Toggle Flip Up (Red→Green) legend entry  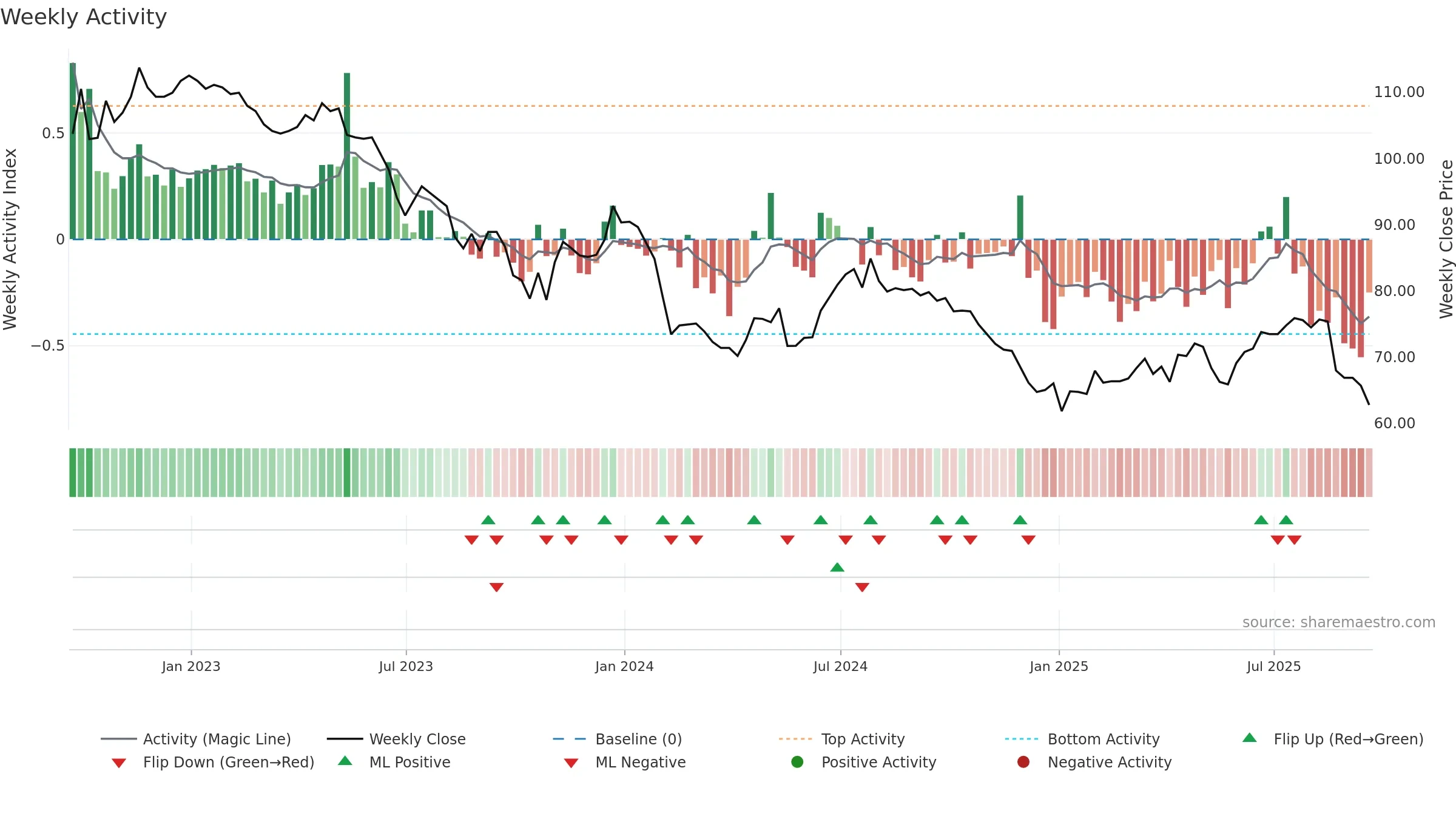click(x=1333, y=739)
